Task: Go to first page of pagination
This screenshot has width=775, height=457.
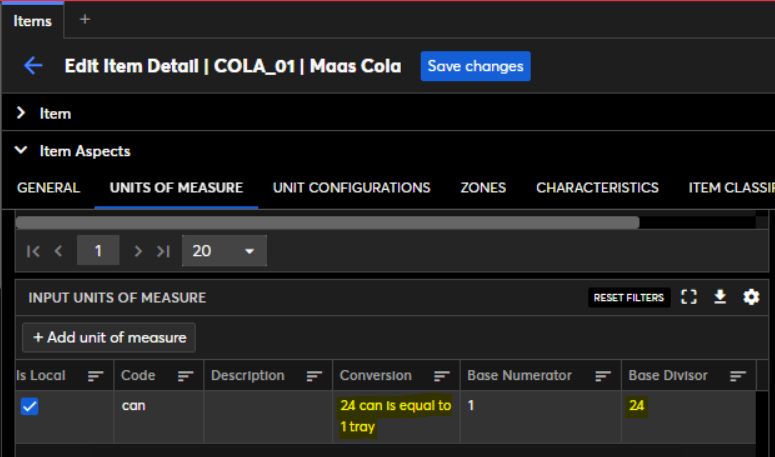Action: pos(34,251)
